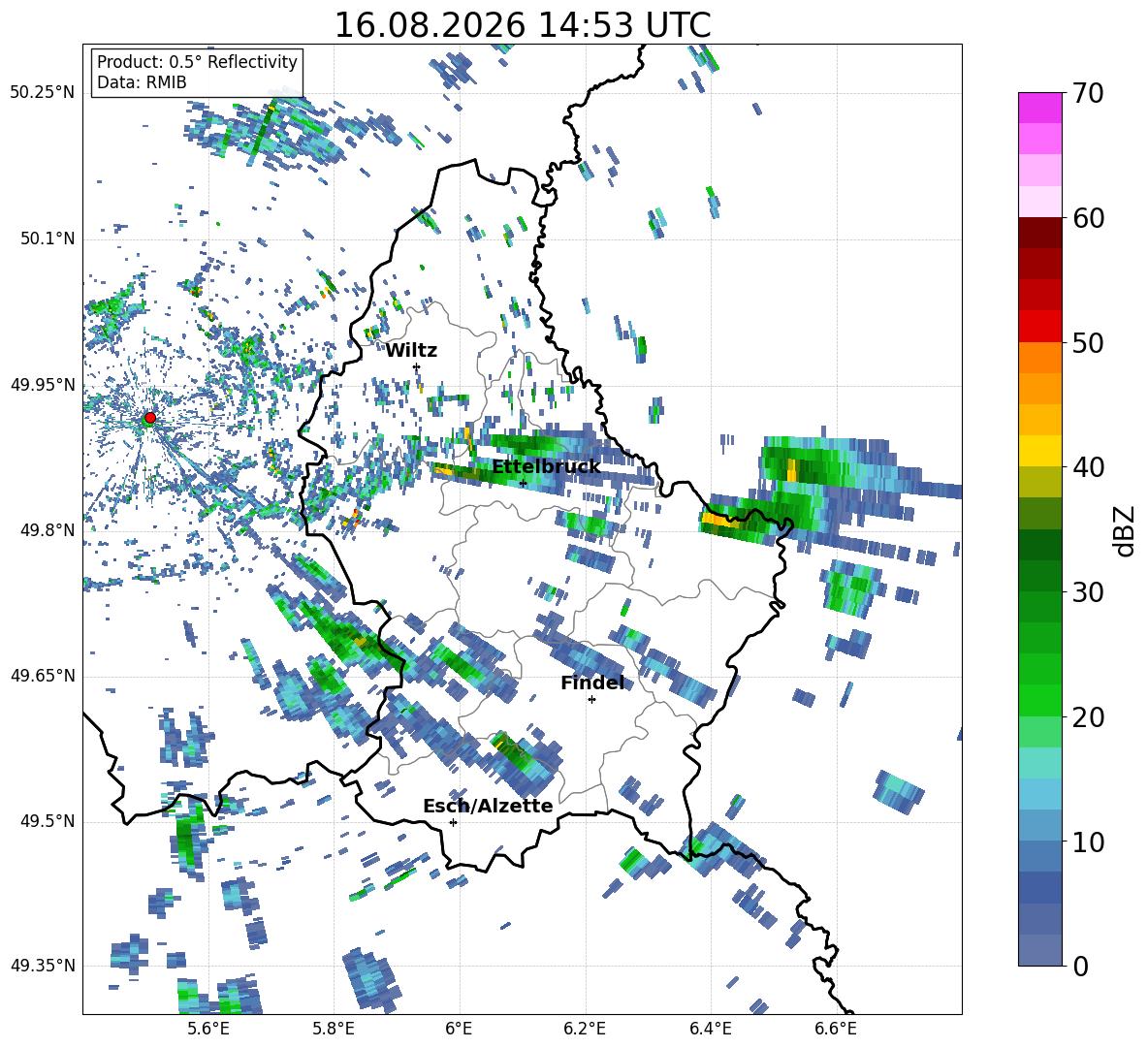Select the Ettelbruck city label

[x=546, y=467]
